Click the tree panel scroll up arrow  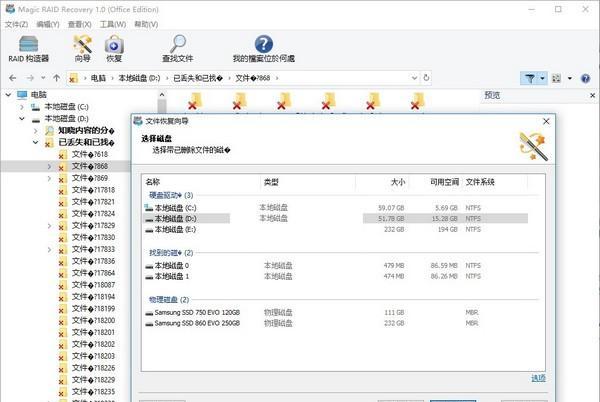click(162, 95)
